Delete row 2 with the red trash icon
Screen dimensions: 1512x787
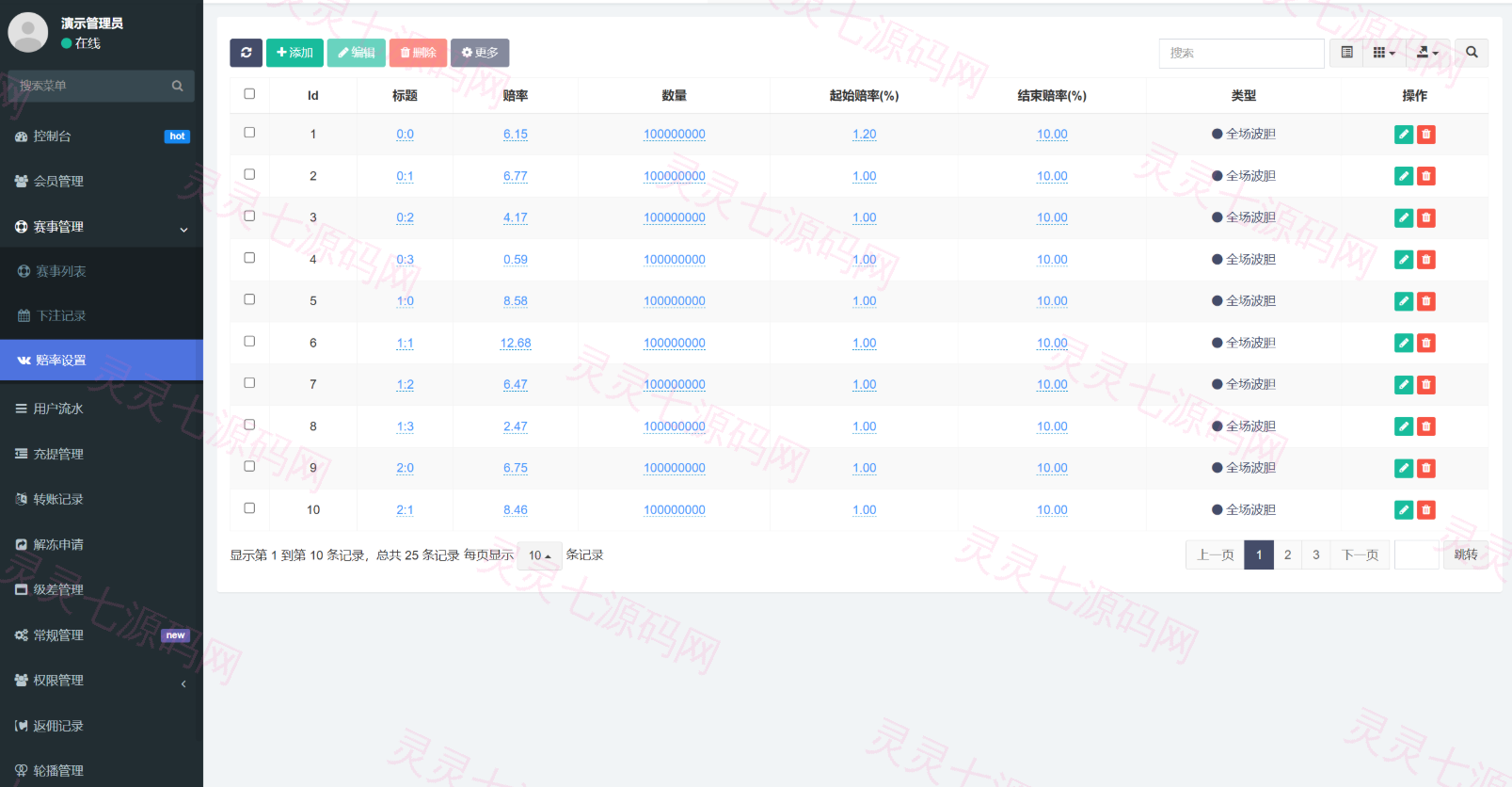point(1426,176)
